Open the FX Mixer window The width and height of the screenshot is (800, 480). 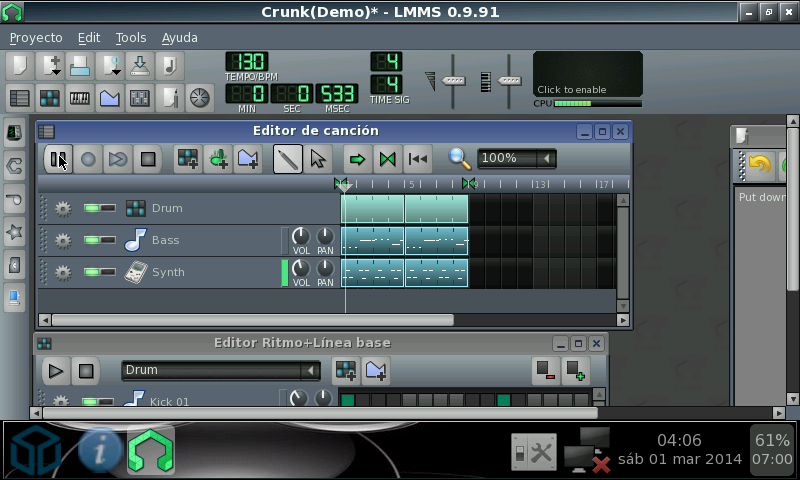click(139, 98)
